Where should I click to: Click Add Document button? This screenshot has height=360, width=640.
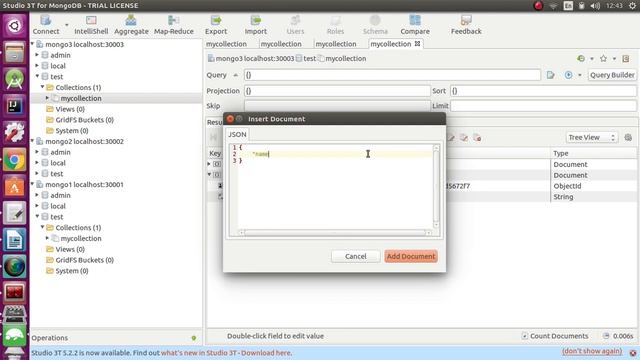coord(411,256)
